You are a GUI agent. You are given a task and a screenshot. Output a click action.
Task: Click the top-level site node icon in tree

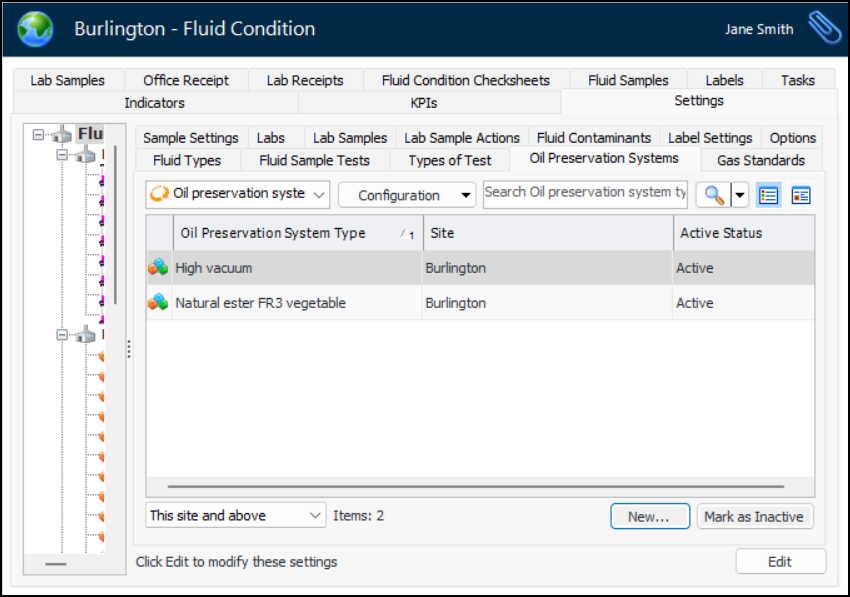click(62, 134)
